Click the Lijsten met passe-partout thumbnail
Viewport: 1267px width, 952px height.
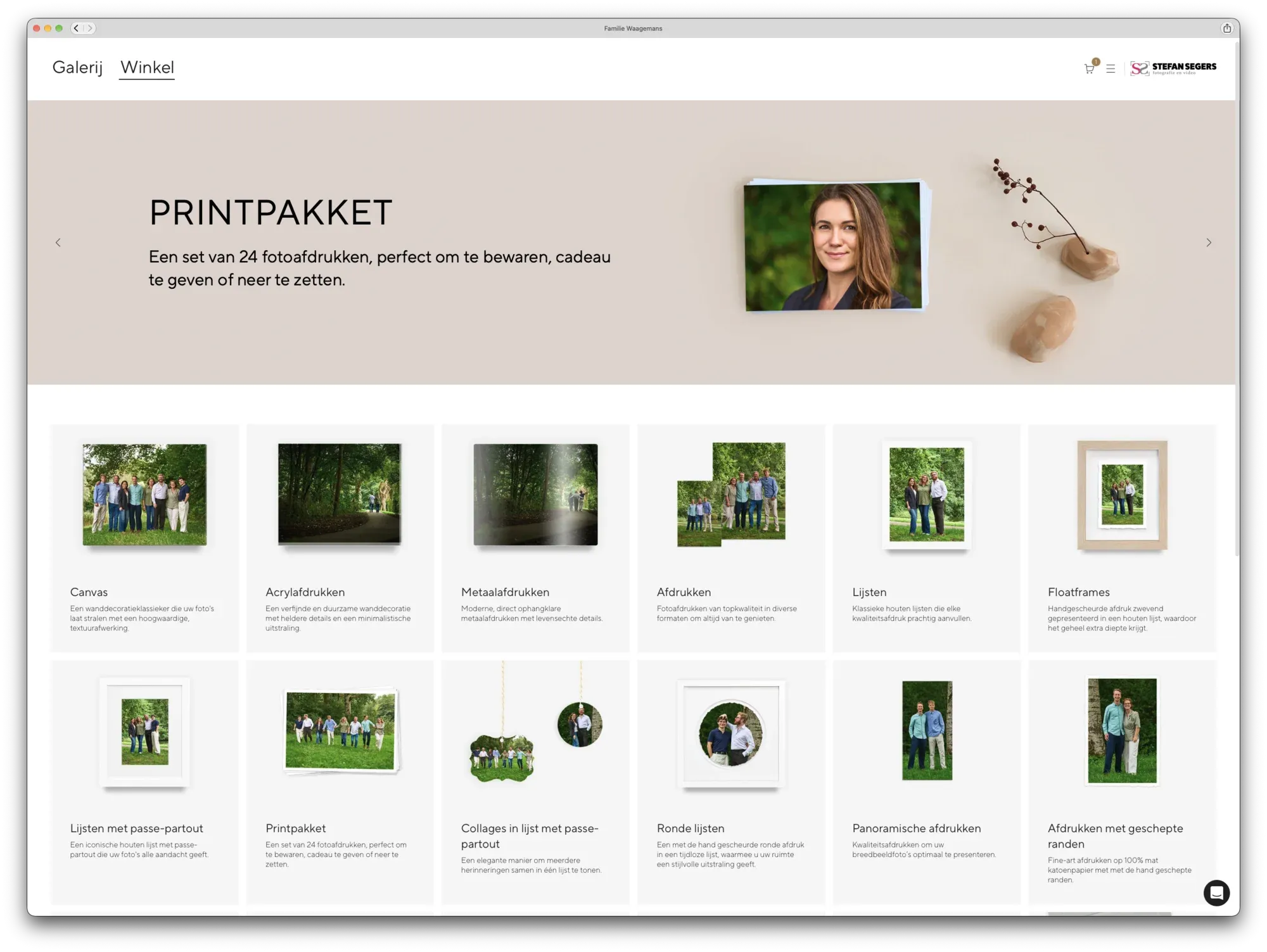click(x=145, y=732)
